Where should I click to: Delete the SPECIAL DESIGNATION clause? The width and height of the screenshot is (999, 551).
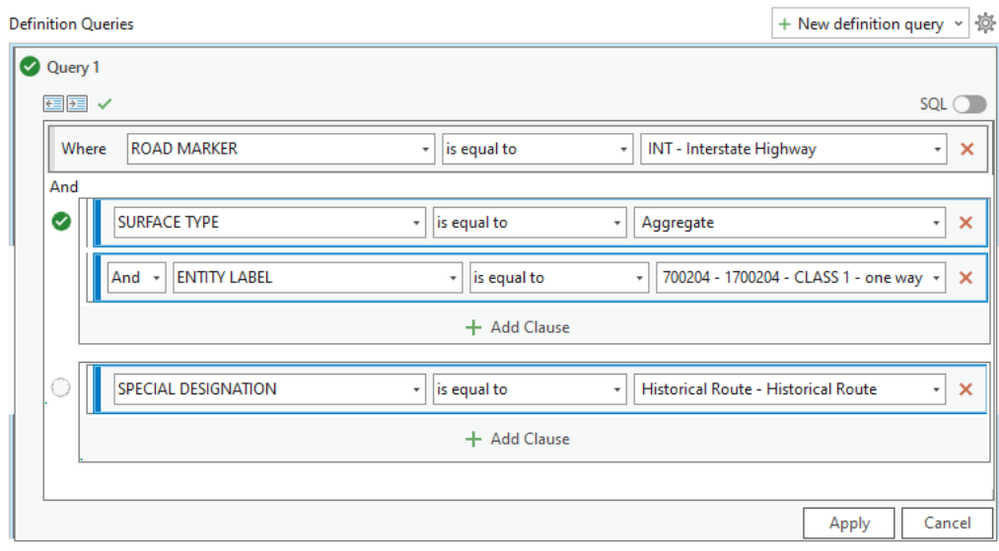965,389
